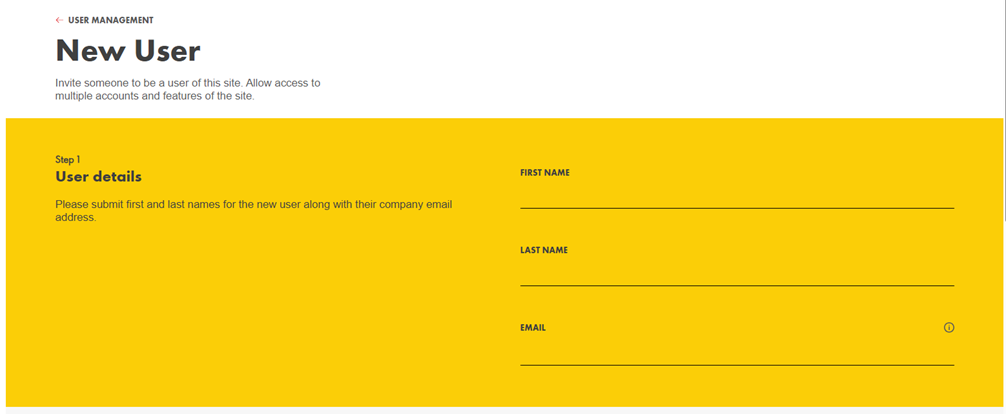Focus the Email input field

[x=736, y=353]
